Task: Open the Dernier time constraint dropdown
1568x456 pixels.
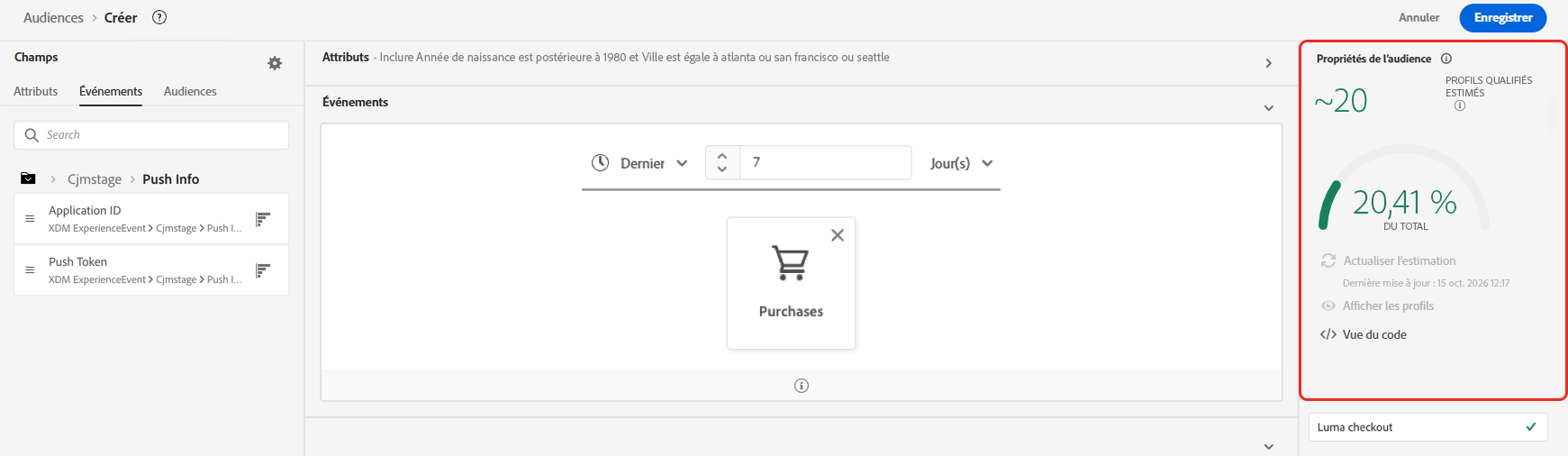Action: [x=640, y=163]
